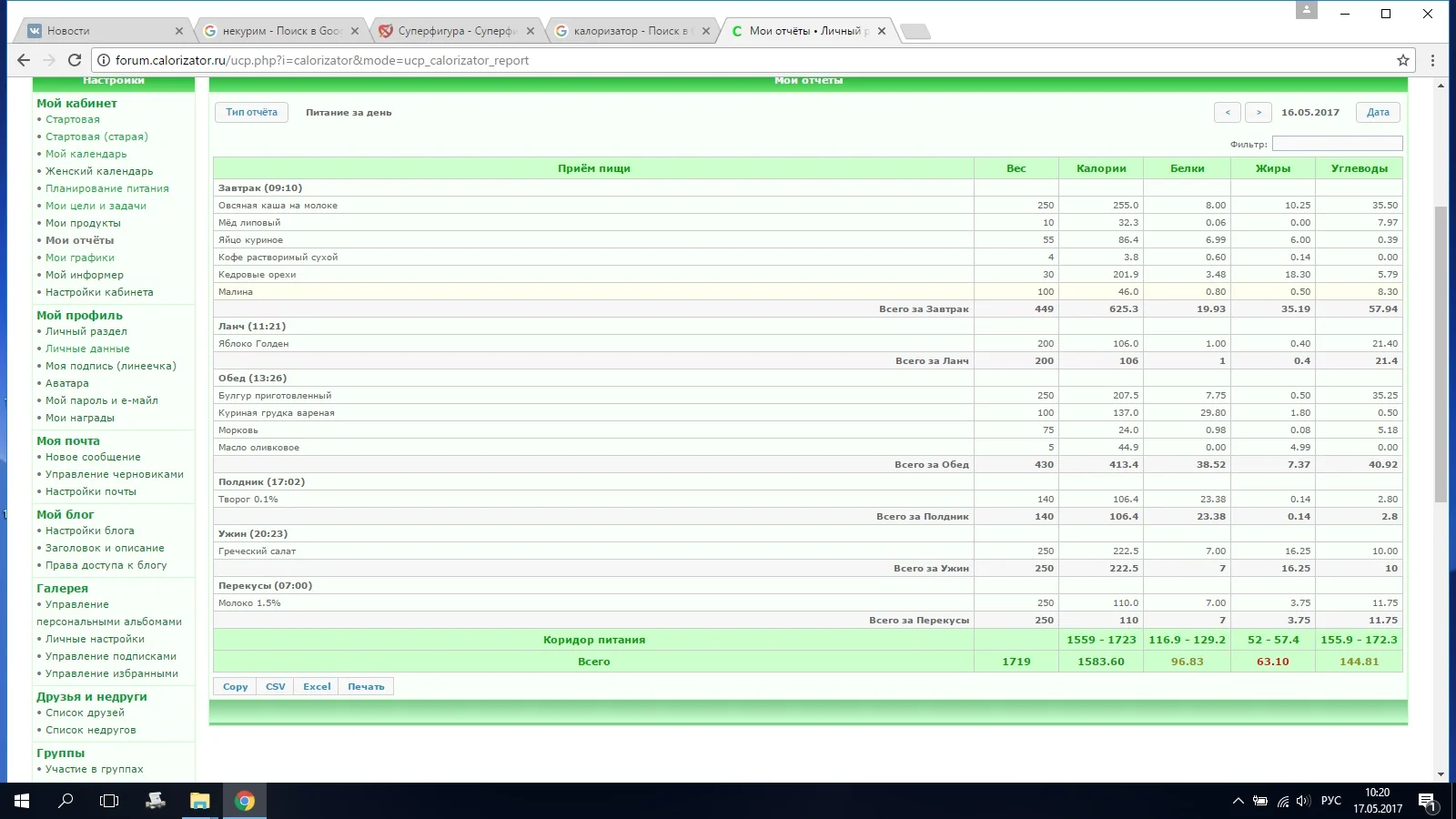Open Женский календарь in the sidebar
Image resolution: width=1456 pixels, height=819 pixels.
pyautogui.click(x=99, y=171)
